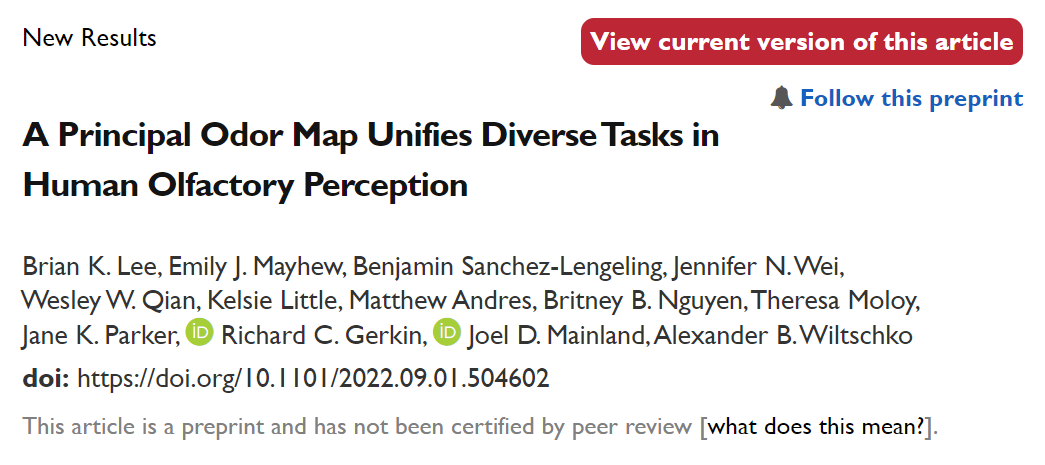This screenshot has width=1045, height=465.
Task: Click author Matthew Andres
Action: 441,300
